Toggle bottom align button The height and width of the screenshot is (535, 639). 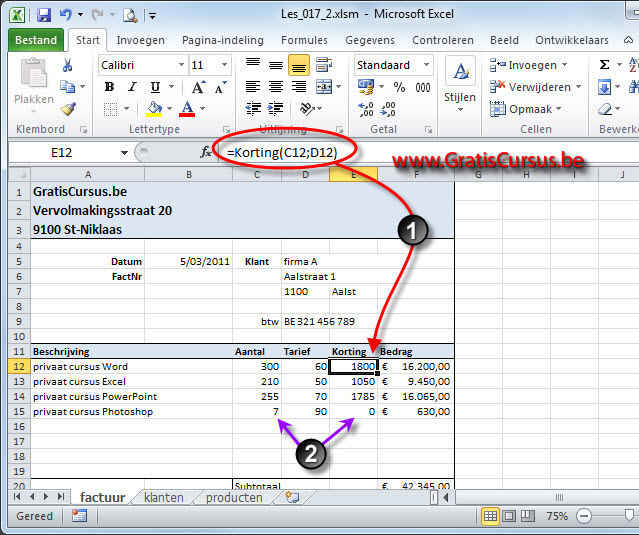tap(299, 65)
